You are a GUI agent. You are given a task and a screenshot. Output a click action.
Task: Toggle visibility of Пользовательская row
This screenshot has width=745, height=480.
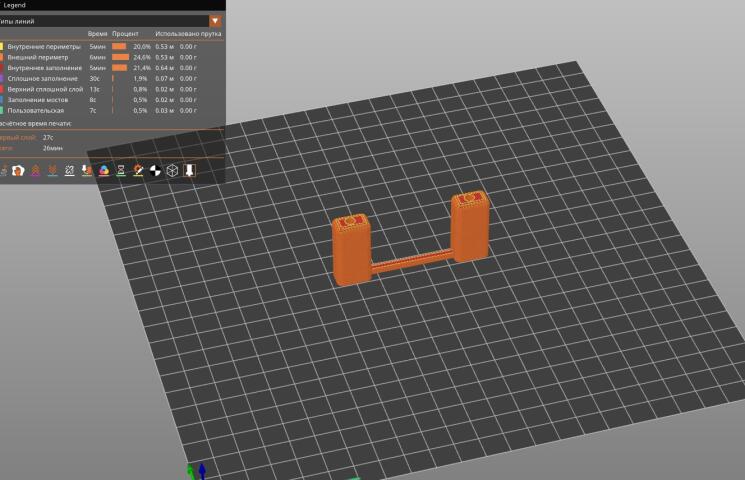pos(112,110)
